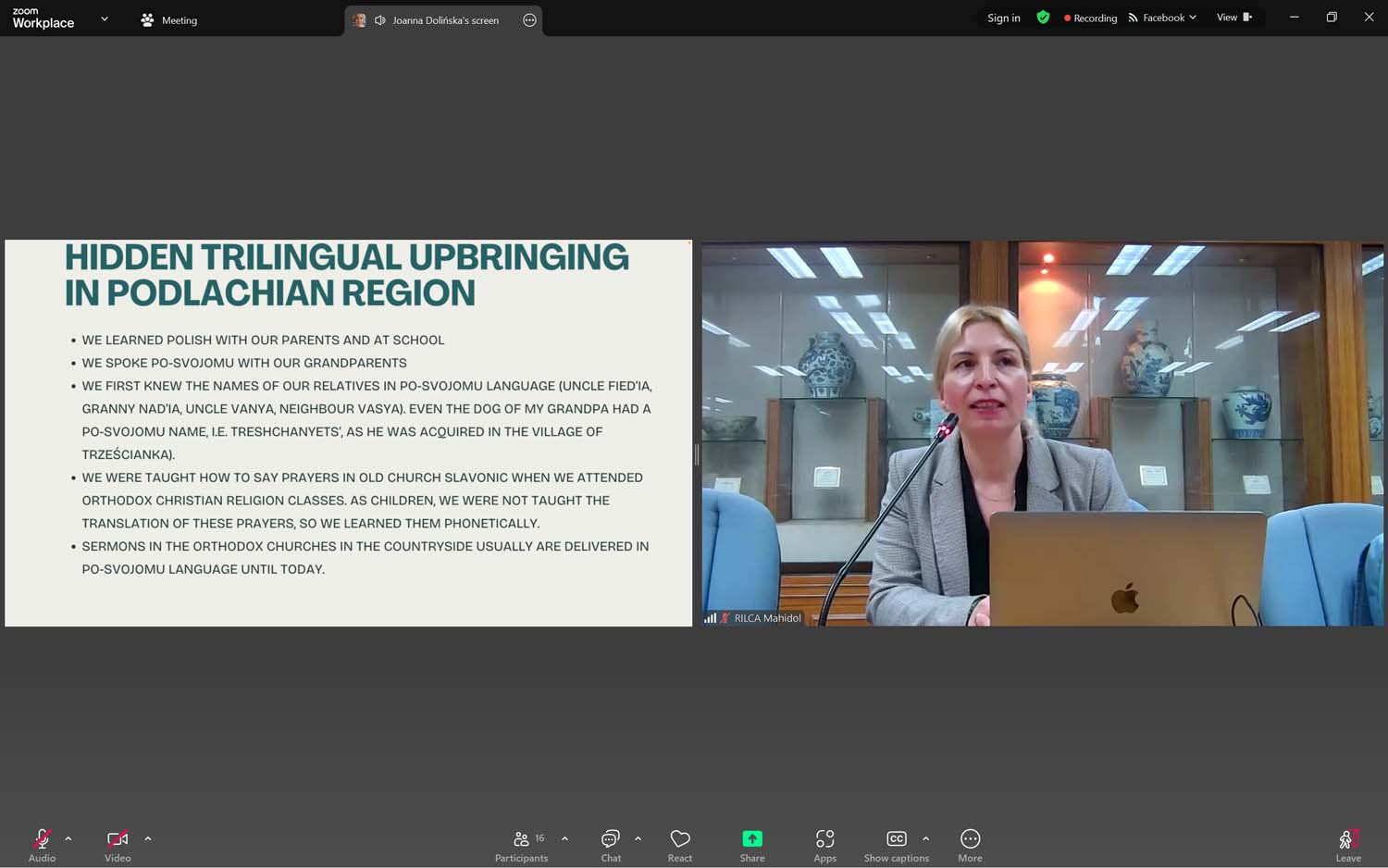This screenshot has width=1388, height=868.
Task: Expand video settings arrow
Action: pos(148,838)
